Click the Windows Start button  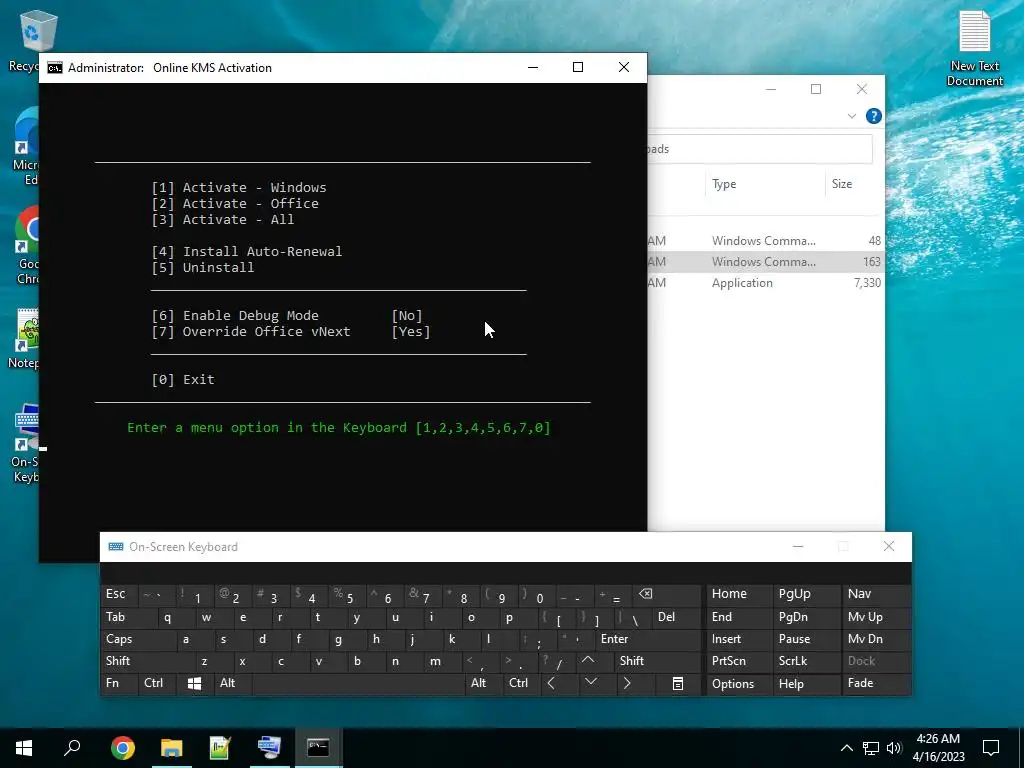pyautogui.click(x=24, y=748)
